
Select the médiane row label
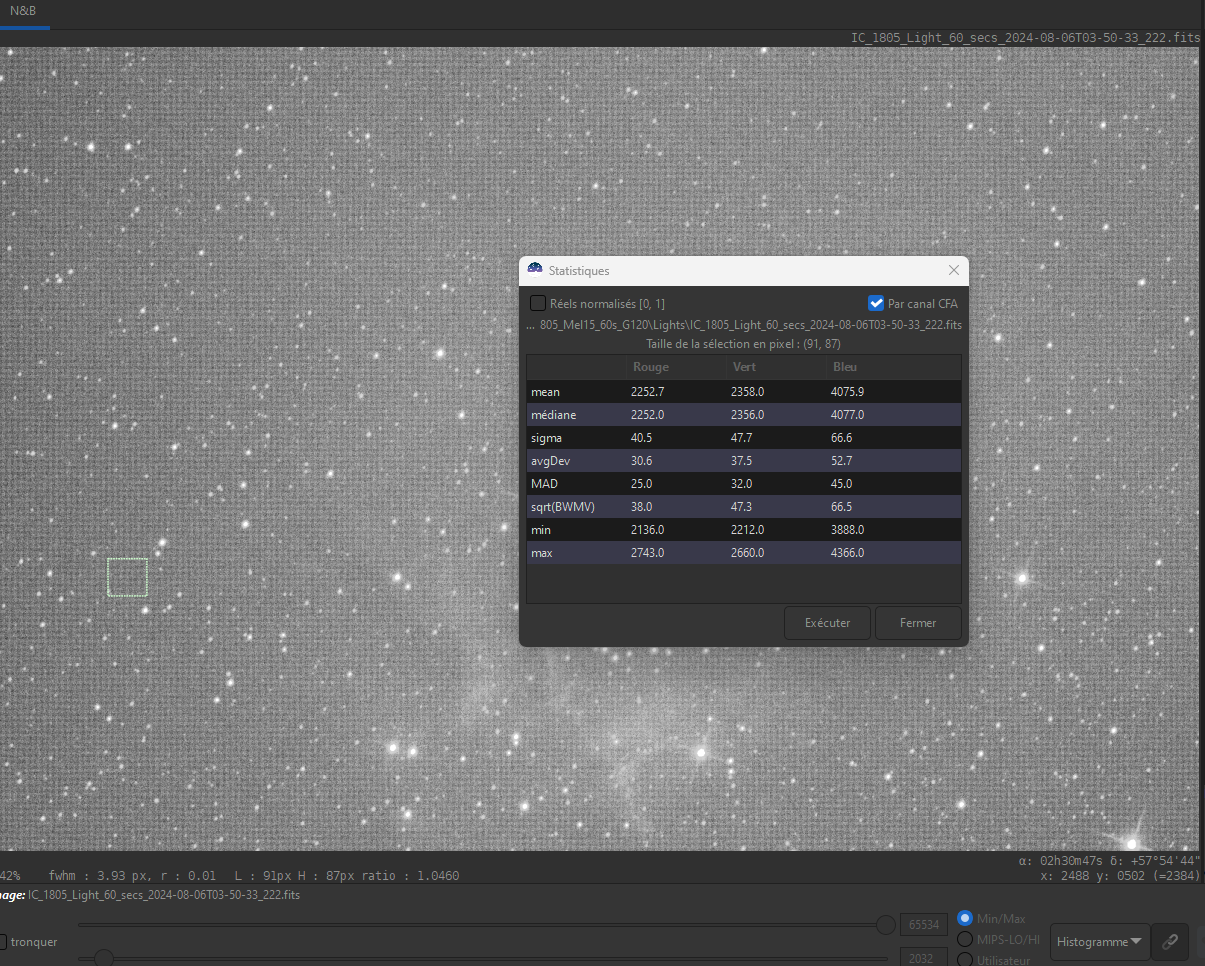[553, 415]
